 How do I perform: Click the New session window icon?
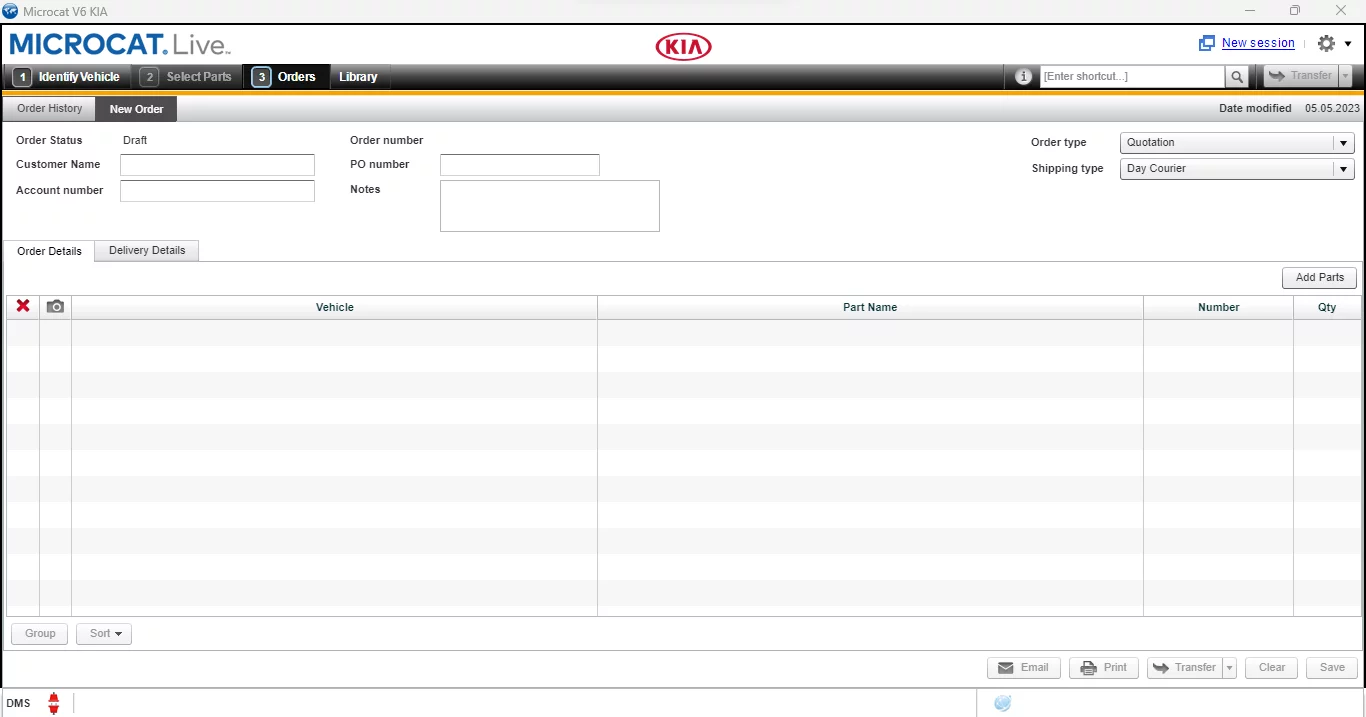(1207, 44)
